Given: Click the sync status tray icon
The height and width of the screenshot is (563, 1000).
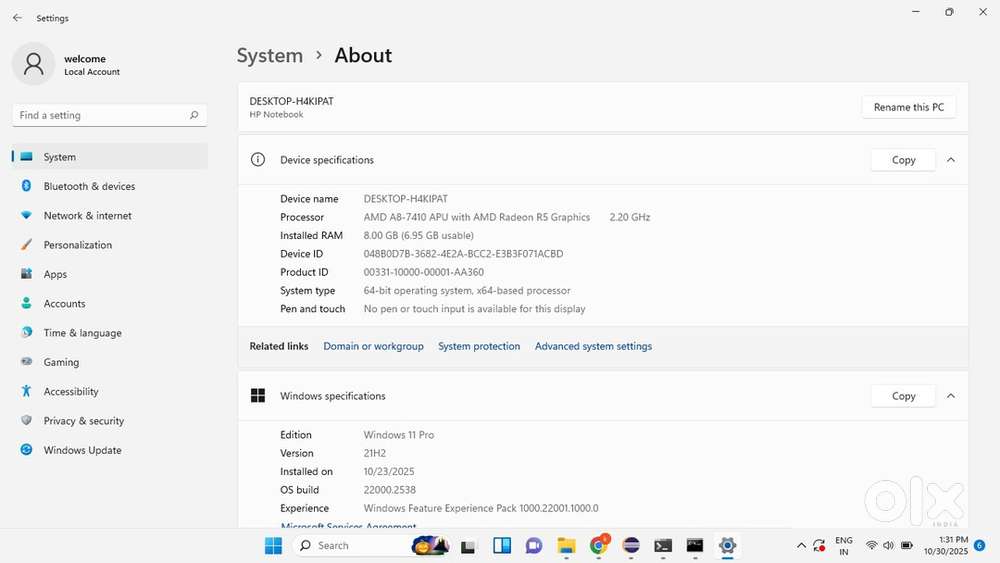Looking at the screenshot, I should (x=820, y=546).
